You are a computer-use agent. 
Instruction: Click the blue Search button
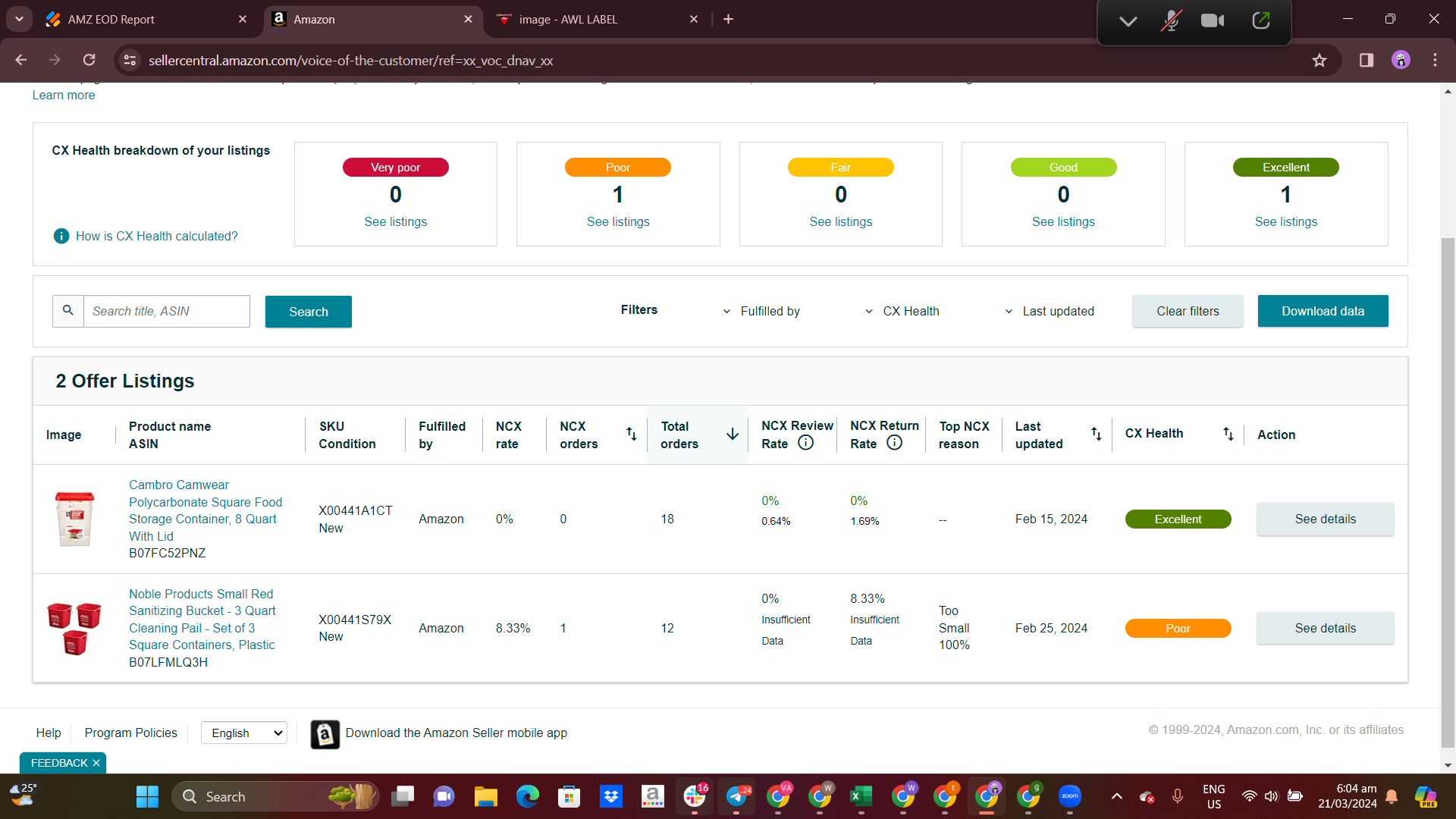pyautogui.click(x=309, y=312)
